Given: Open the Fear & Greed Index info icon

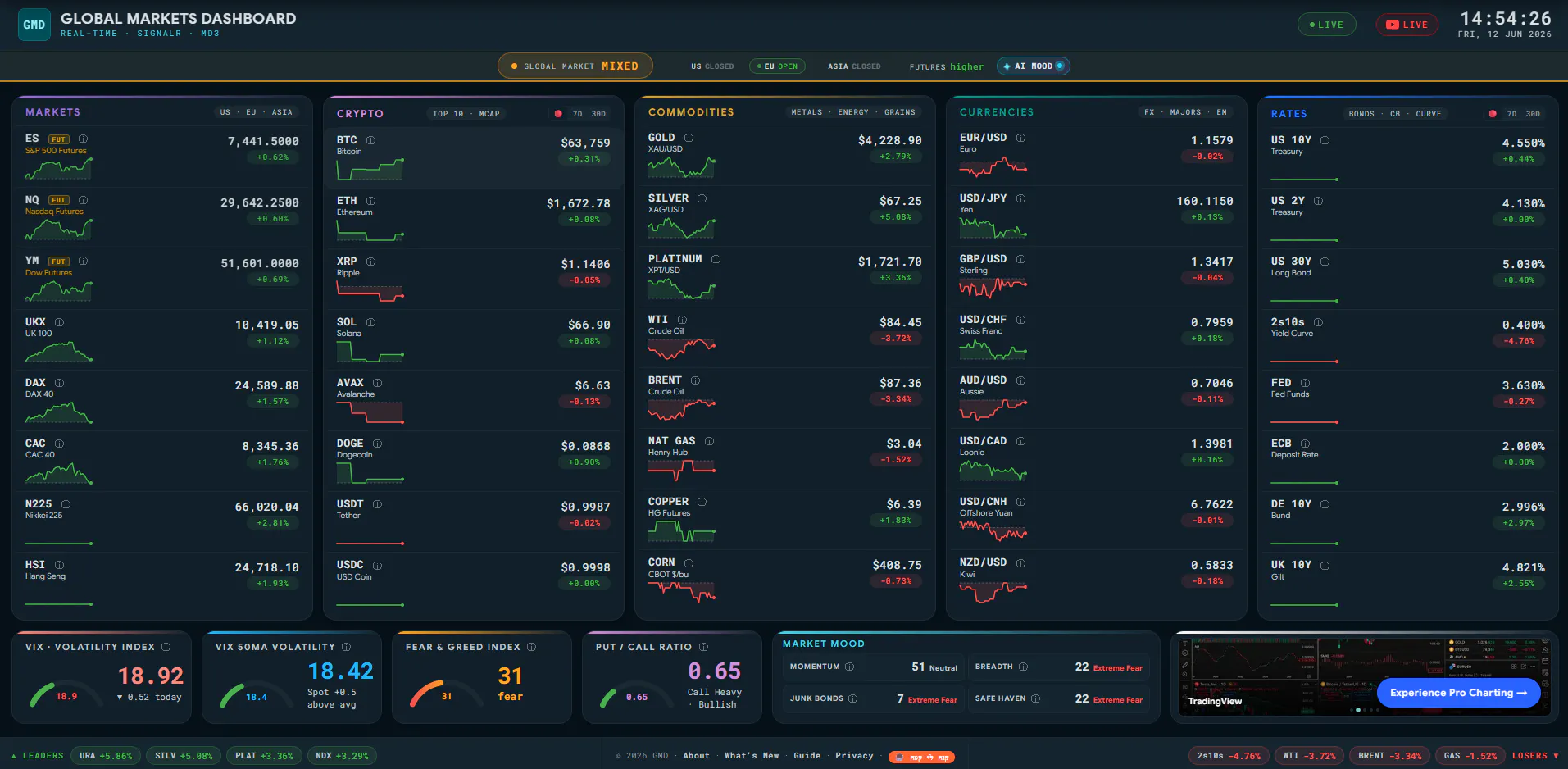Looking at the screenshot, I should (x=531, y=647).
